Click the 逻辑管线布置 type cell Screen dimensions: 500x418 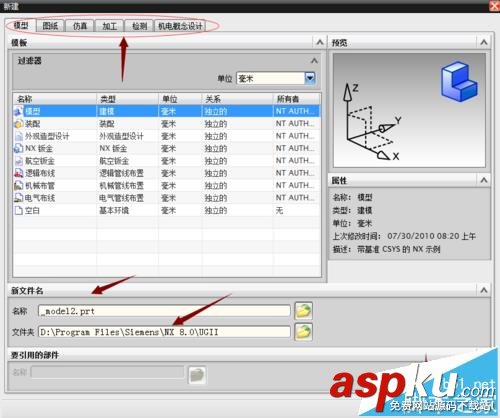pos(121,173)
